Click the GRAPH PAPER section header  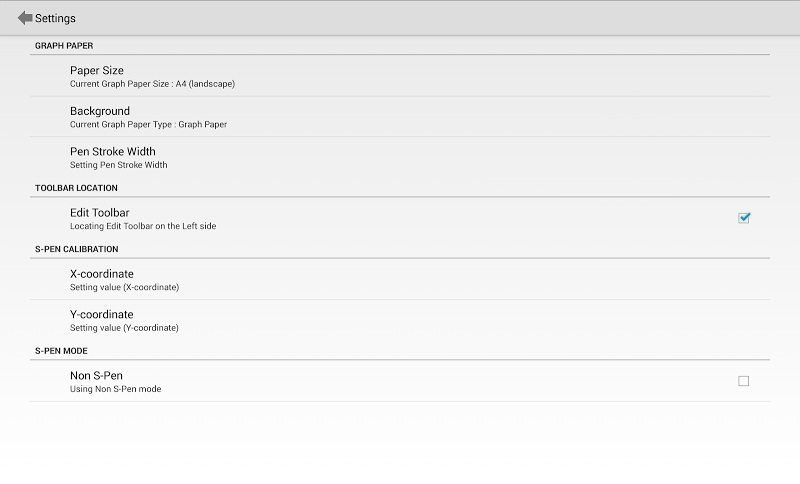coord(64,46)
